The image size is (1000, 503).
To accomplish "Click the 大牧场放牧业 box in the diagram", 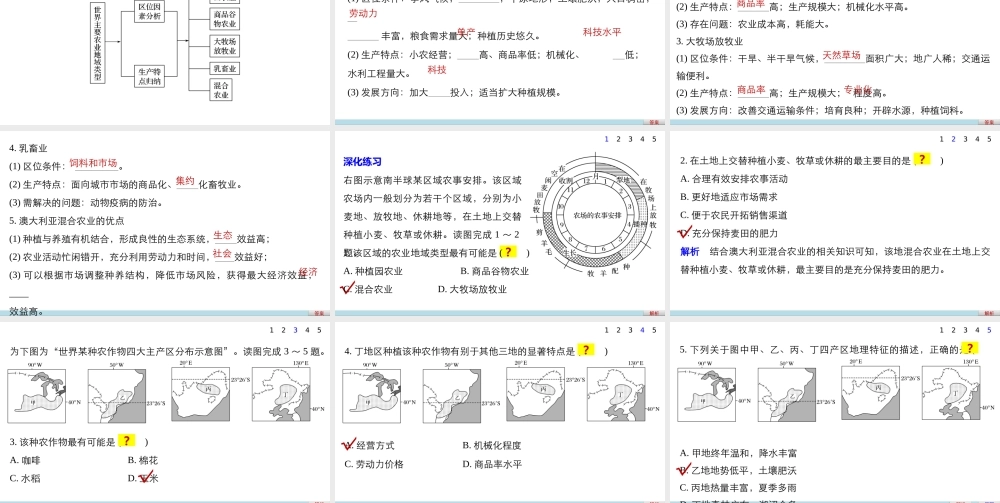I will coord(224,45).
